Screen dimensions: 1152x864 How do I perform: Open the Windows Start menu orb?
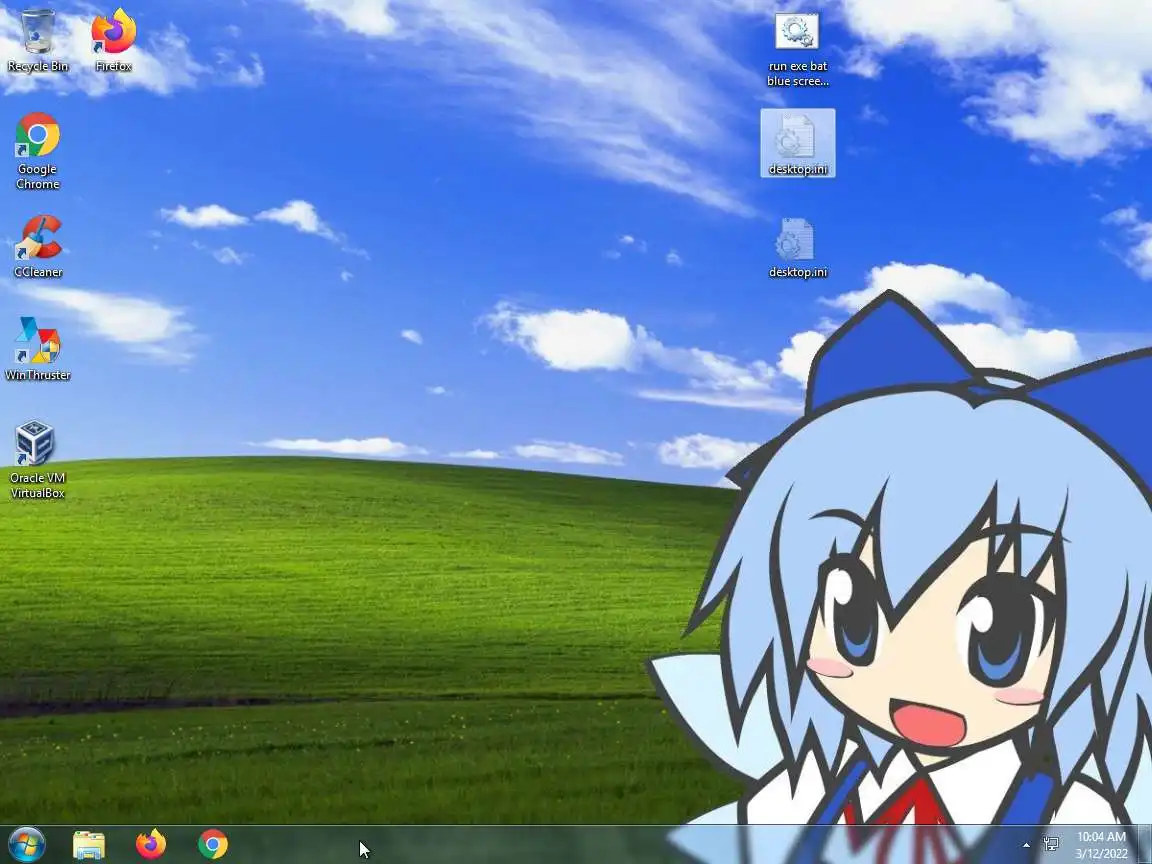click(26, 844)
